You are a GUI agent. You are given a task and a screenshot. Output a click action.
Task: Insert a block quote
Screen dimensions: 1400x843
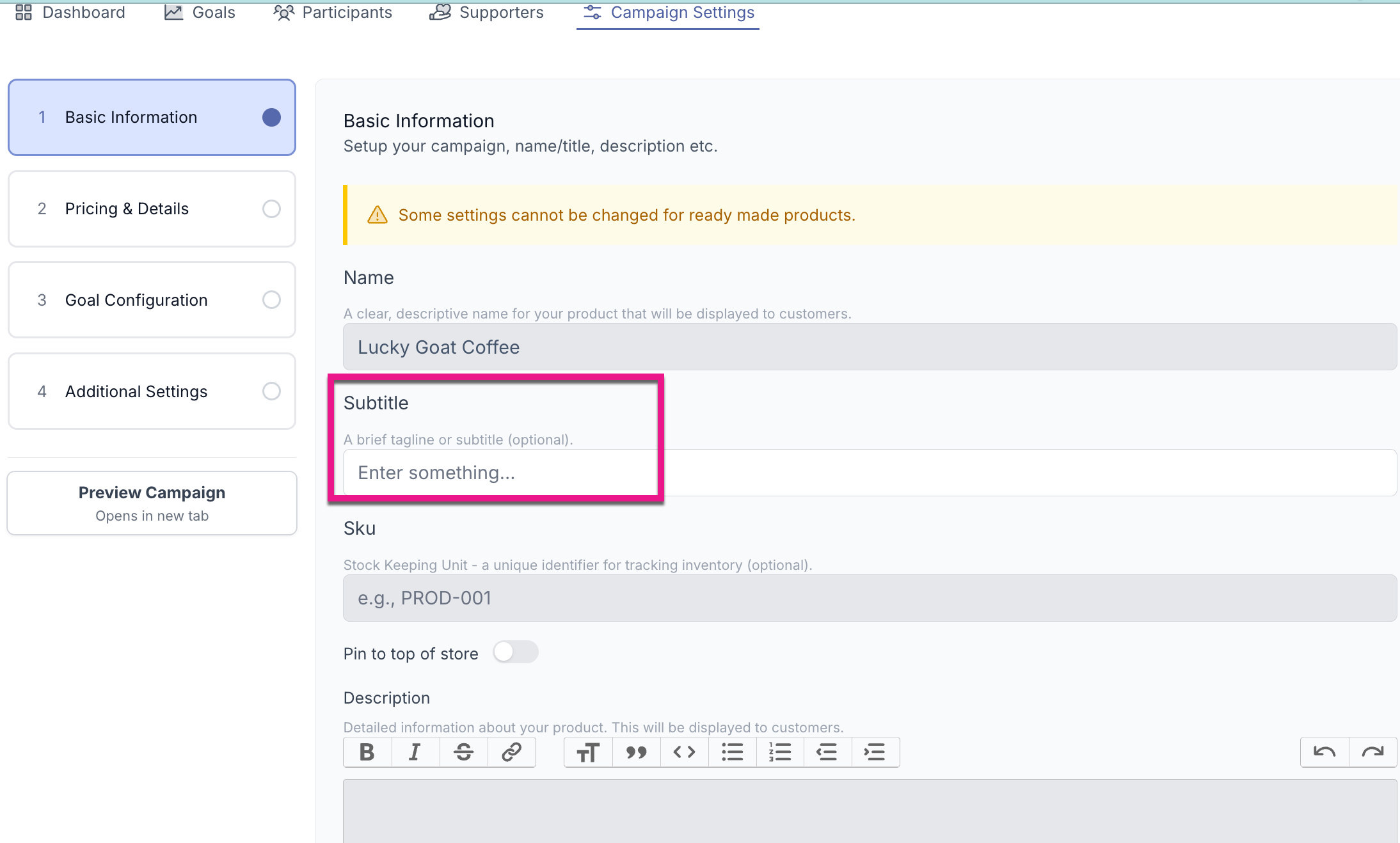636,752
